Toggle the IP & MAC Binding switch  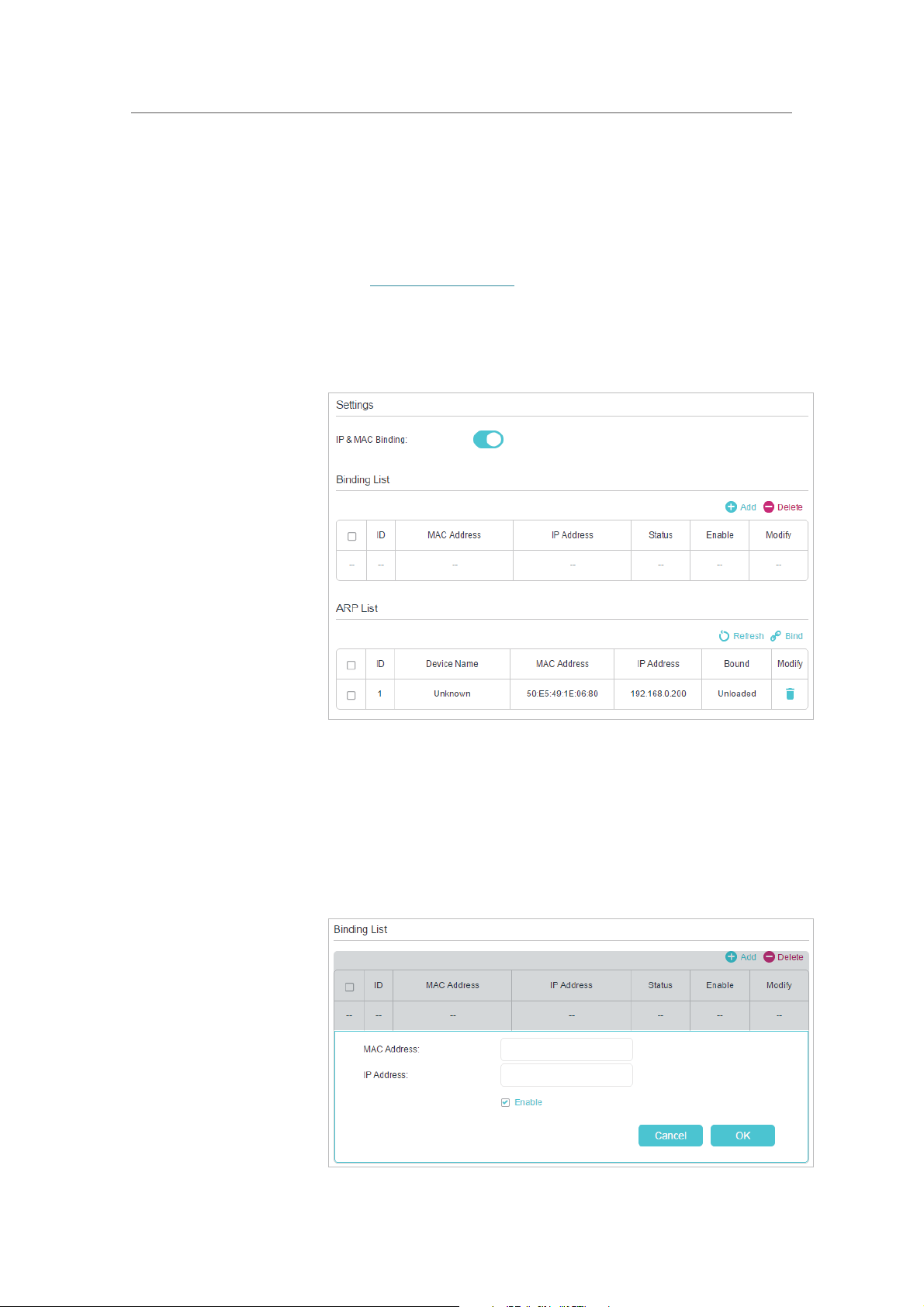coord(488,440)
